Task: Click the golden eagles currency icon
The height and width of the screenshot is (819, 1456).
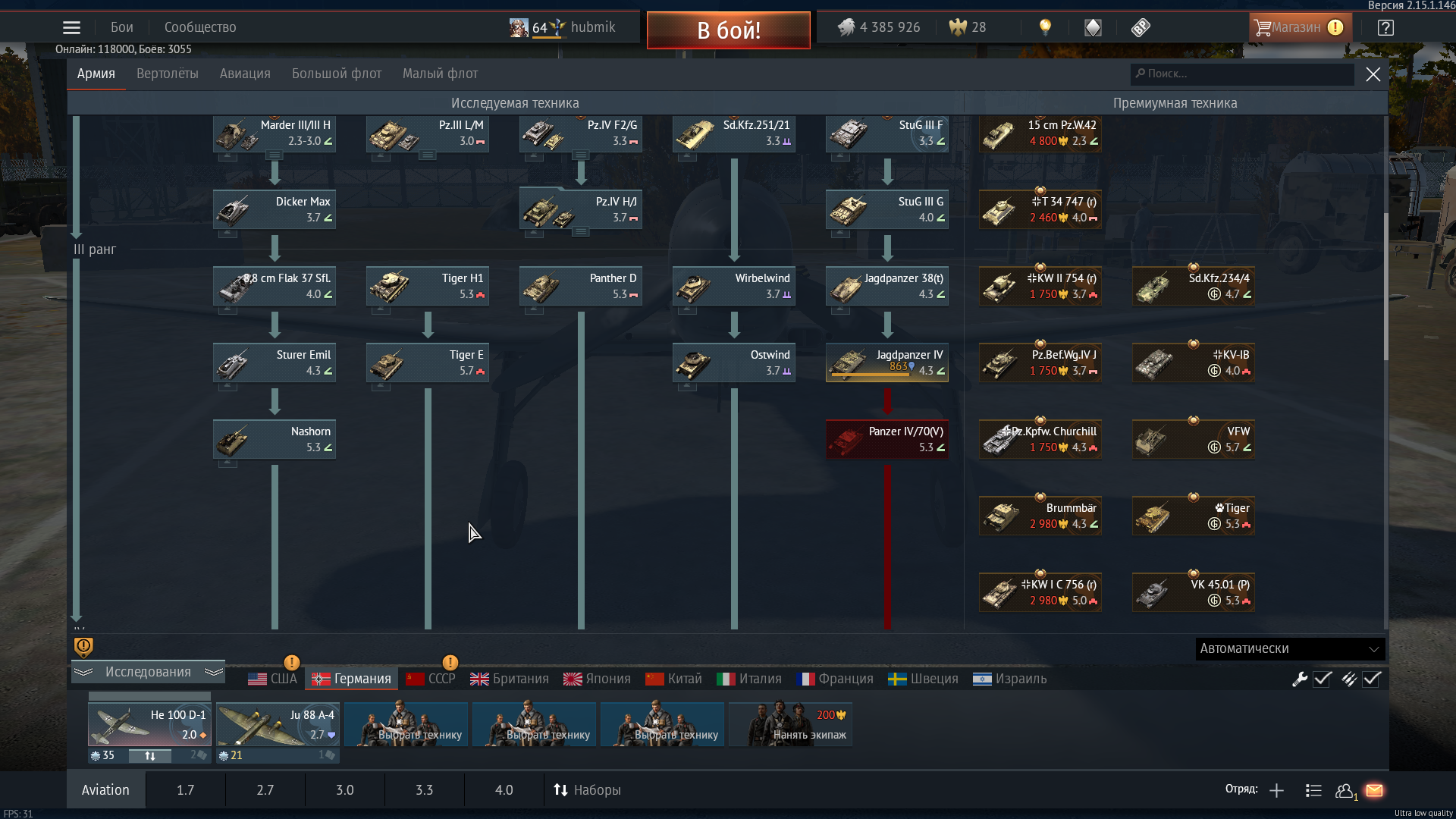Action: [x=958, y=28]
